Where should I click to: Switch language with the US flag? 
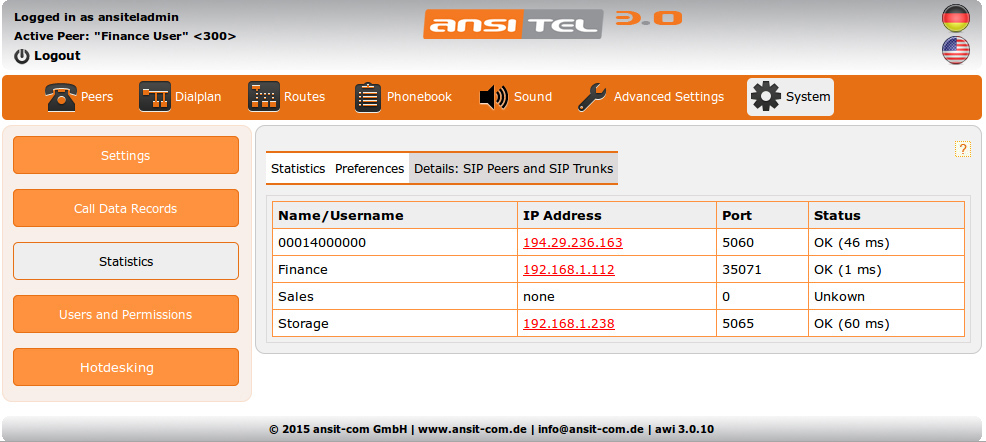tap(956, 50)
